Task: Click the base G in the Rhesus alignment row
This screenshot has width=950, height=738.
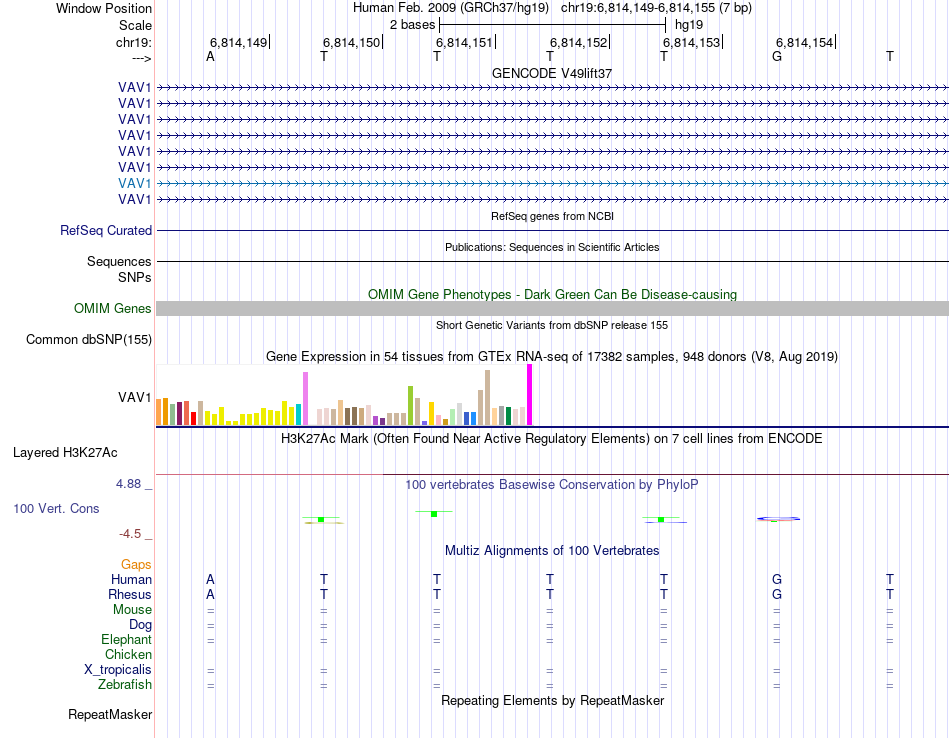Action: coord(777,594)
